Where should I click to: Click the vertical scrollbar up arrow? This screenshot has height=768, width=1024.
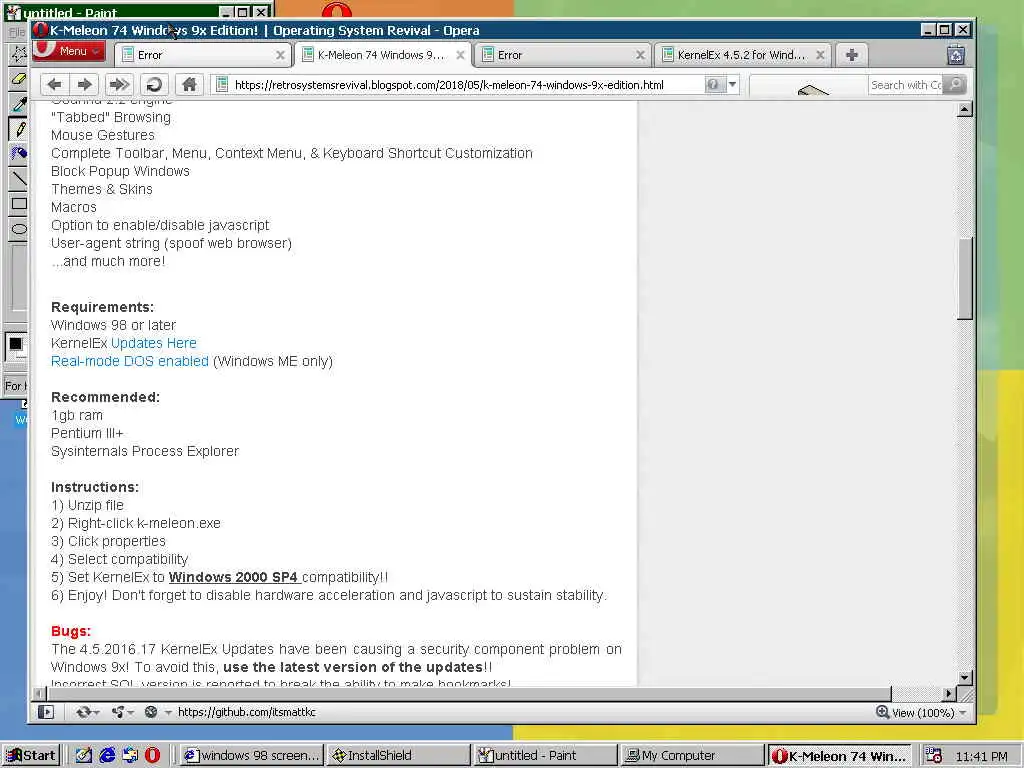coord(965,109)
